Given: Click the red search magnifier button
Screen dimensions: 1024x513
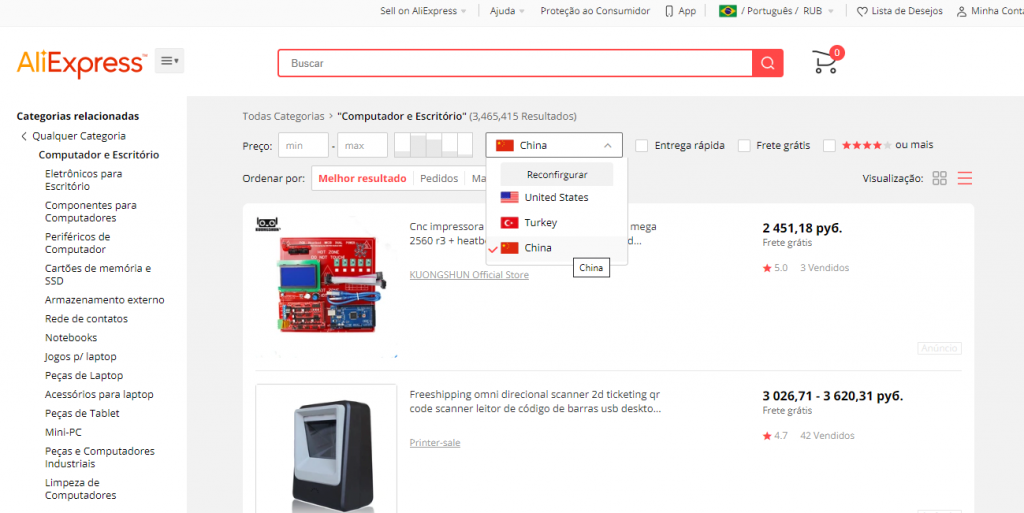Looking at the screenshot, I should (767, 63).
